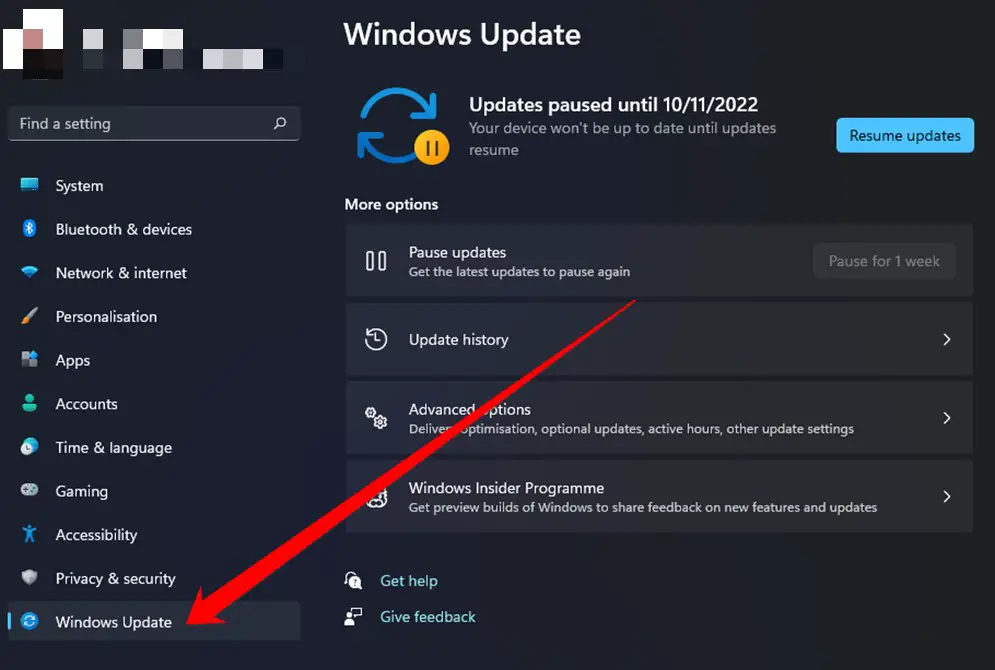Open Time & language settings
The height and width of the screenshot is (670, 995).
click(154, 447)
